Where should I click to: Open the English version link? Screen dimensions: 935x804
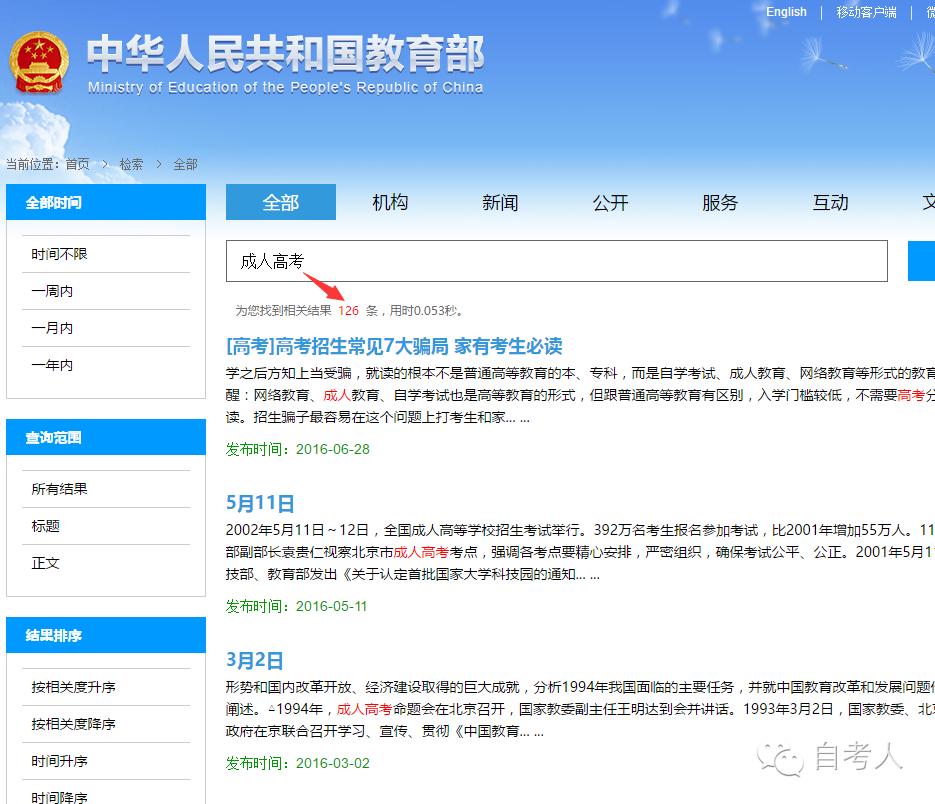(x=786, y=11)
